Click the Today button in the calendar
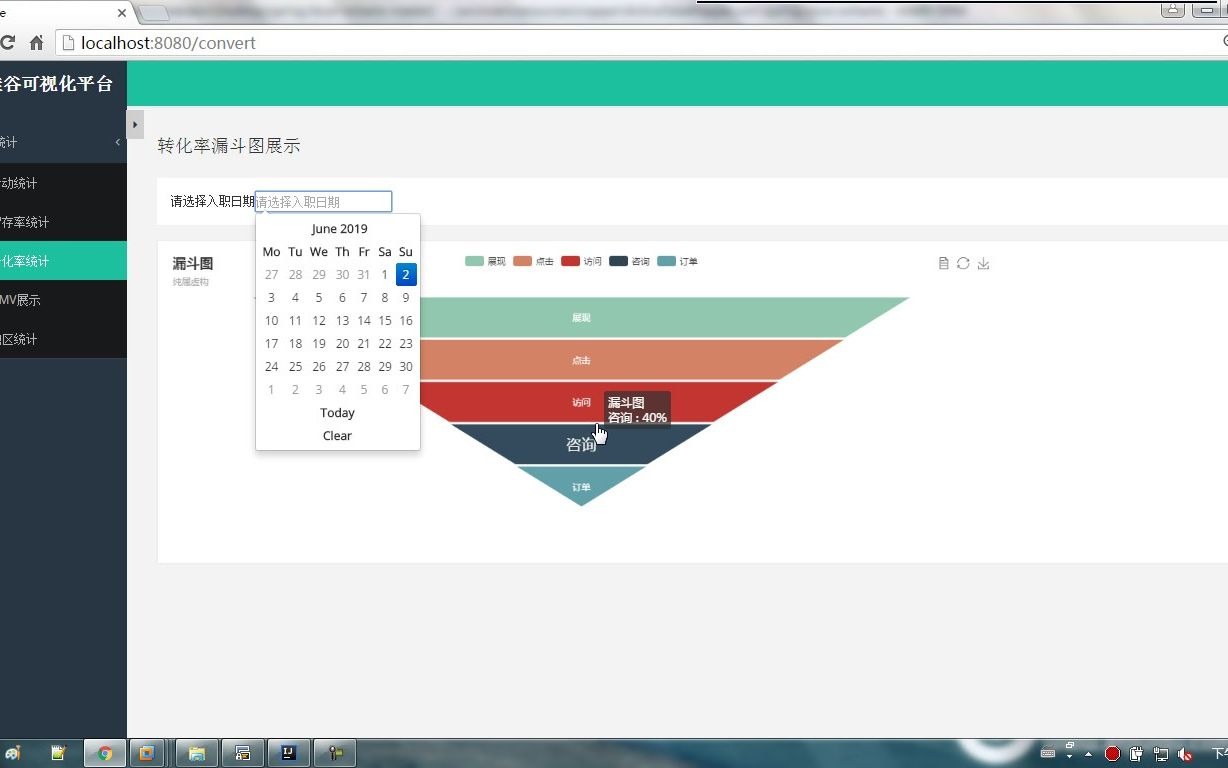 click(x=337, y=412)
